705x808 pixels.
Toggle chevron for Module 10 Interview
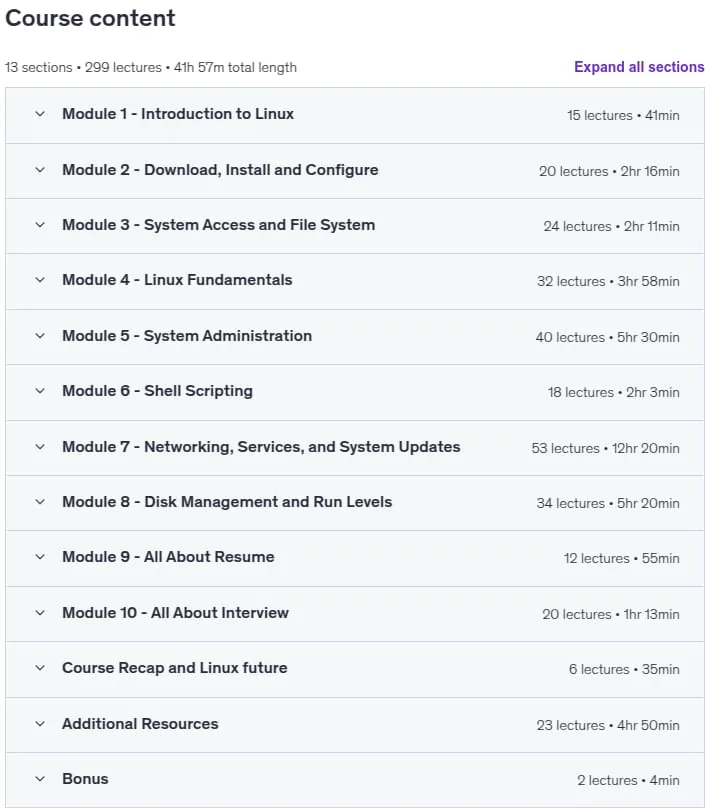[x=40, y=613]
